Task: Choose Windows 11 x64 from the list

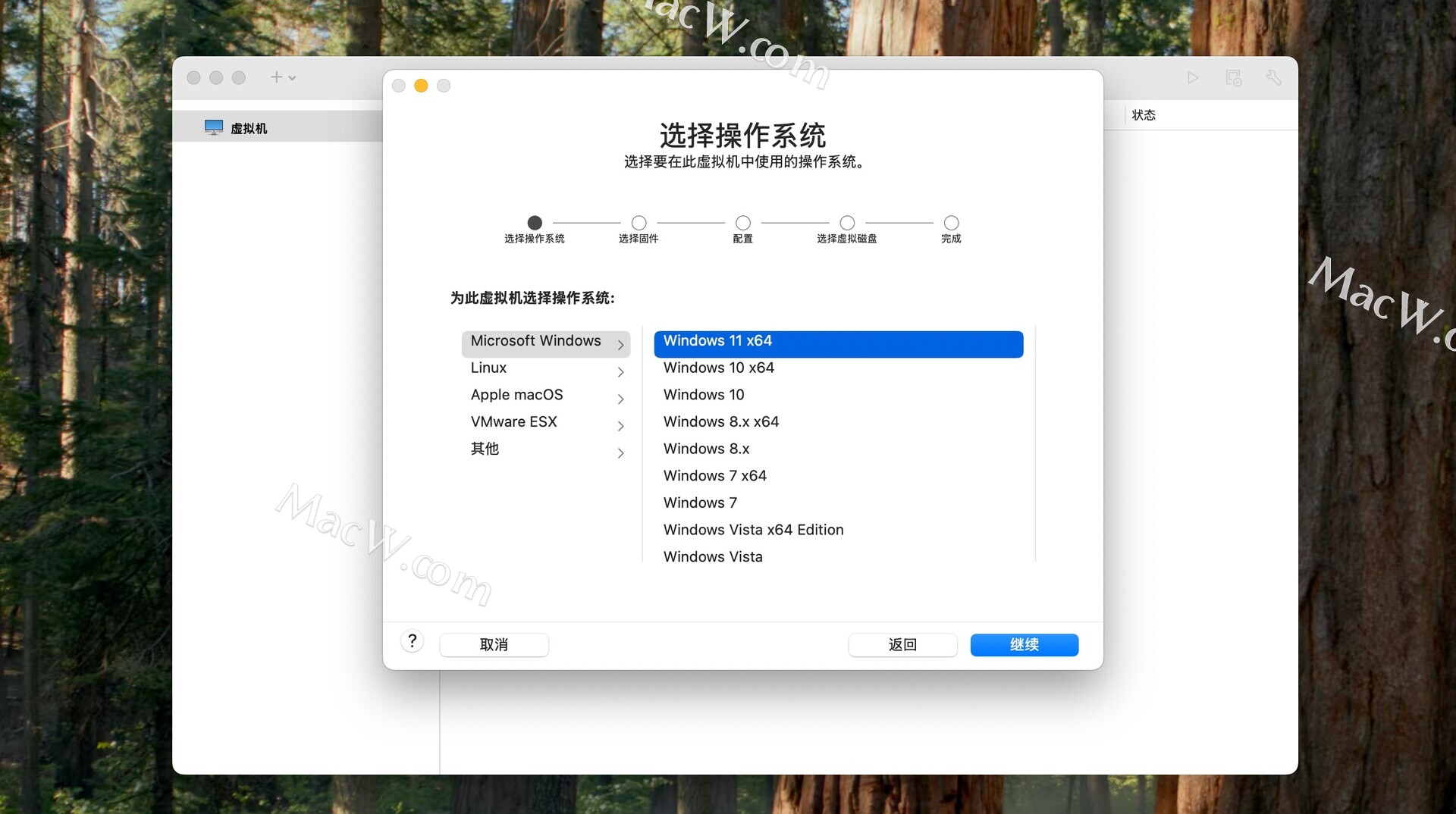Action: (839, 344)
